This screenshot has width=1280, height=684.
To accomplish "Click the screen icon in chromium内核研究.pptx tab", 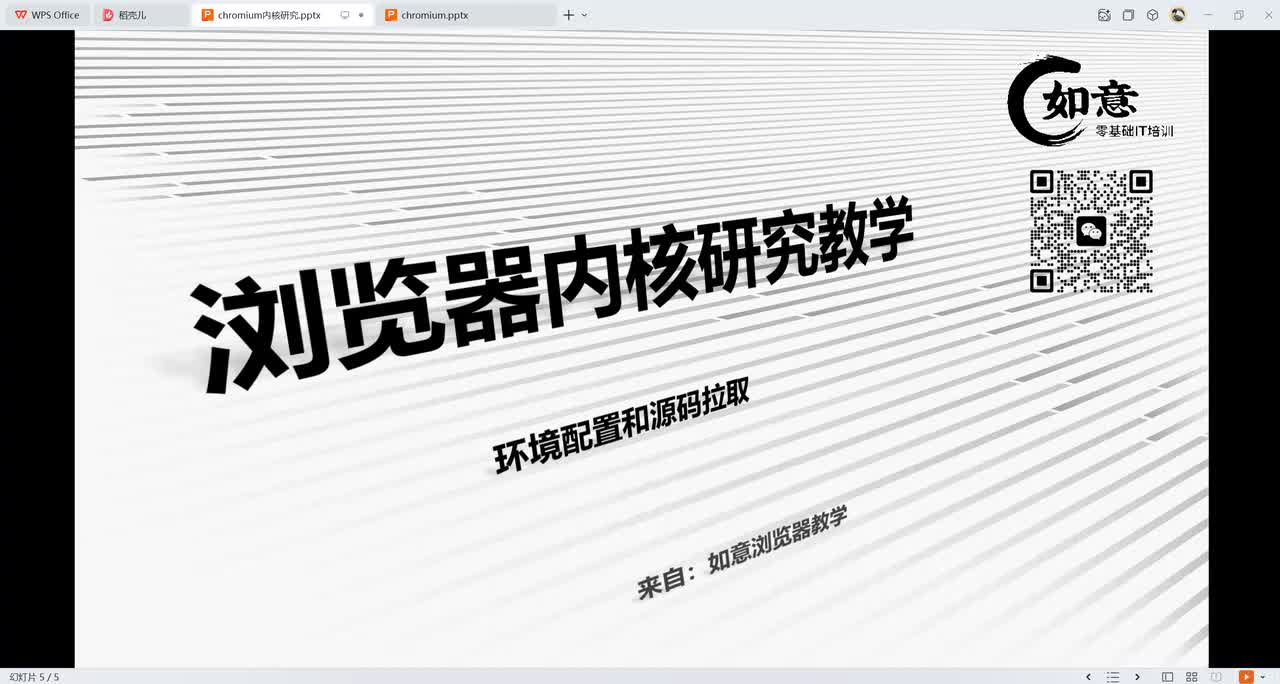I will tap(345, 15).
